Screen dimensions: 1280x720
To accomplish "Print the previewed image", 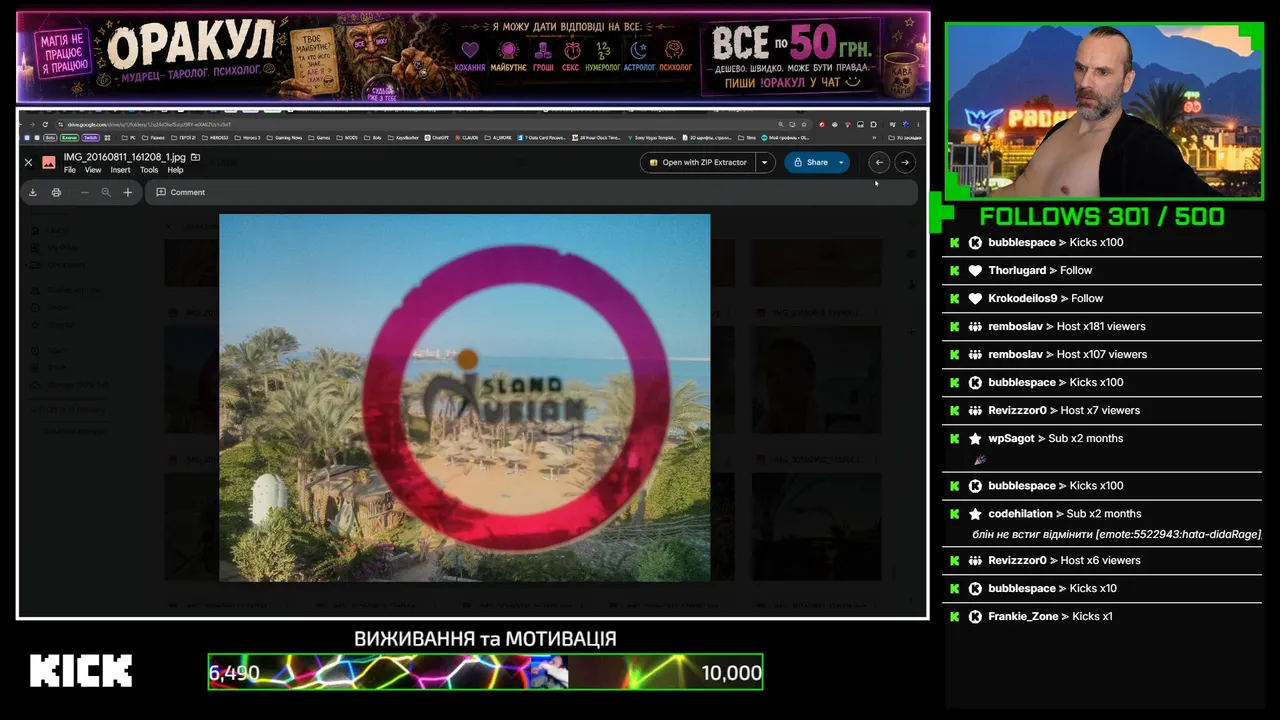I will click(56, 192).
